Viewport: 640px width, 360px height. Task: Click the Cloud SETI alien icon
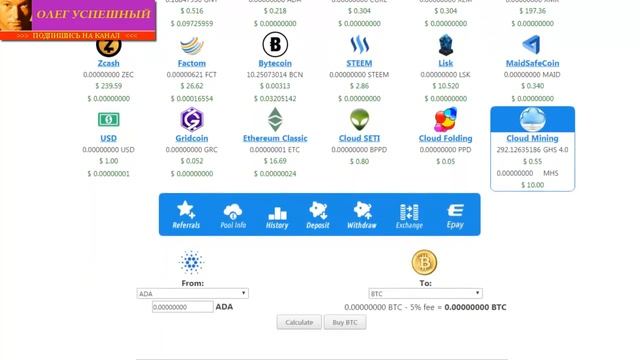360,120
